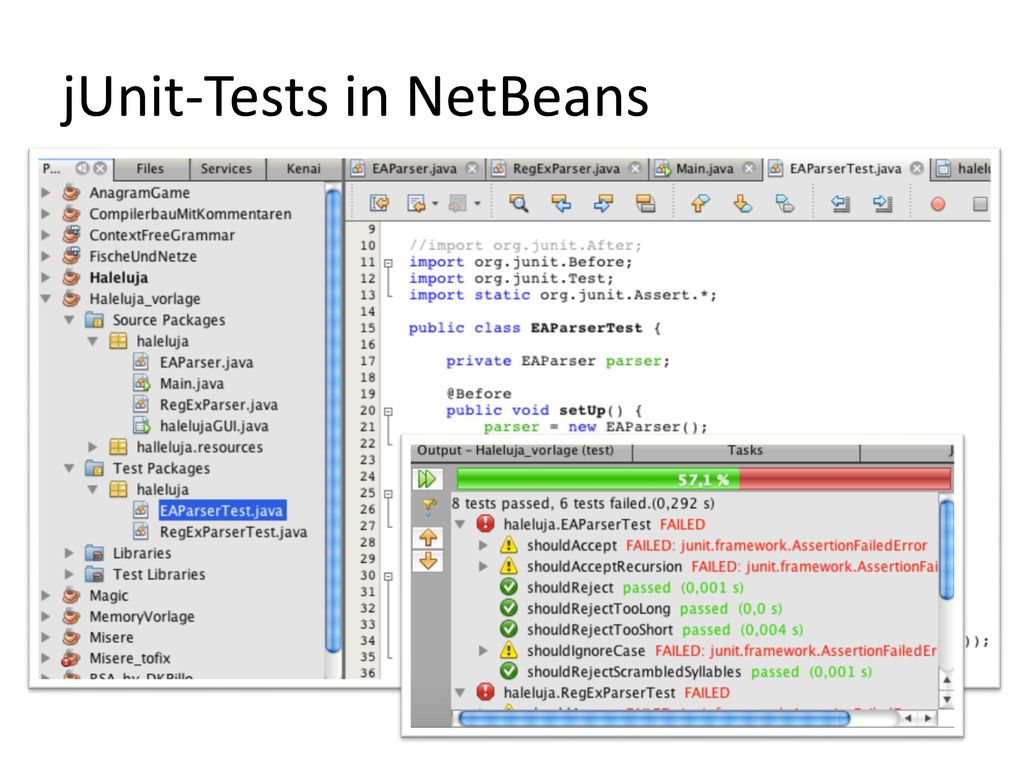Select EAParserTest.java in the project tree
The image size is (1024, 768).
click(x=221, y=511)
